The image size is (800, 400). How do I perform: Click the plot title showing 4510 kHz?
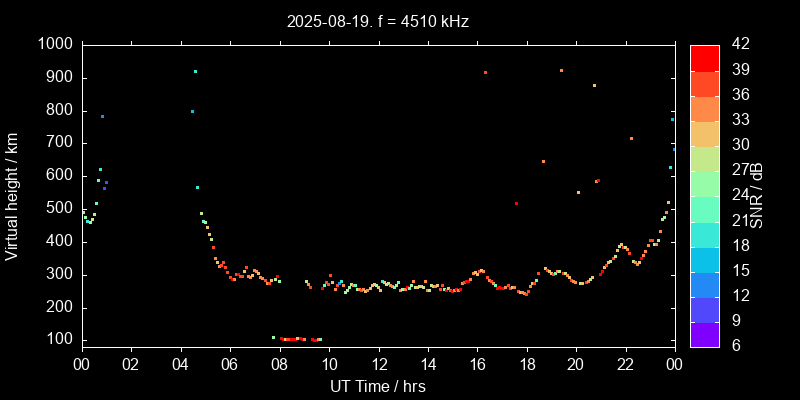tap(378, 21)
